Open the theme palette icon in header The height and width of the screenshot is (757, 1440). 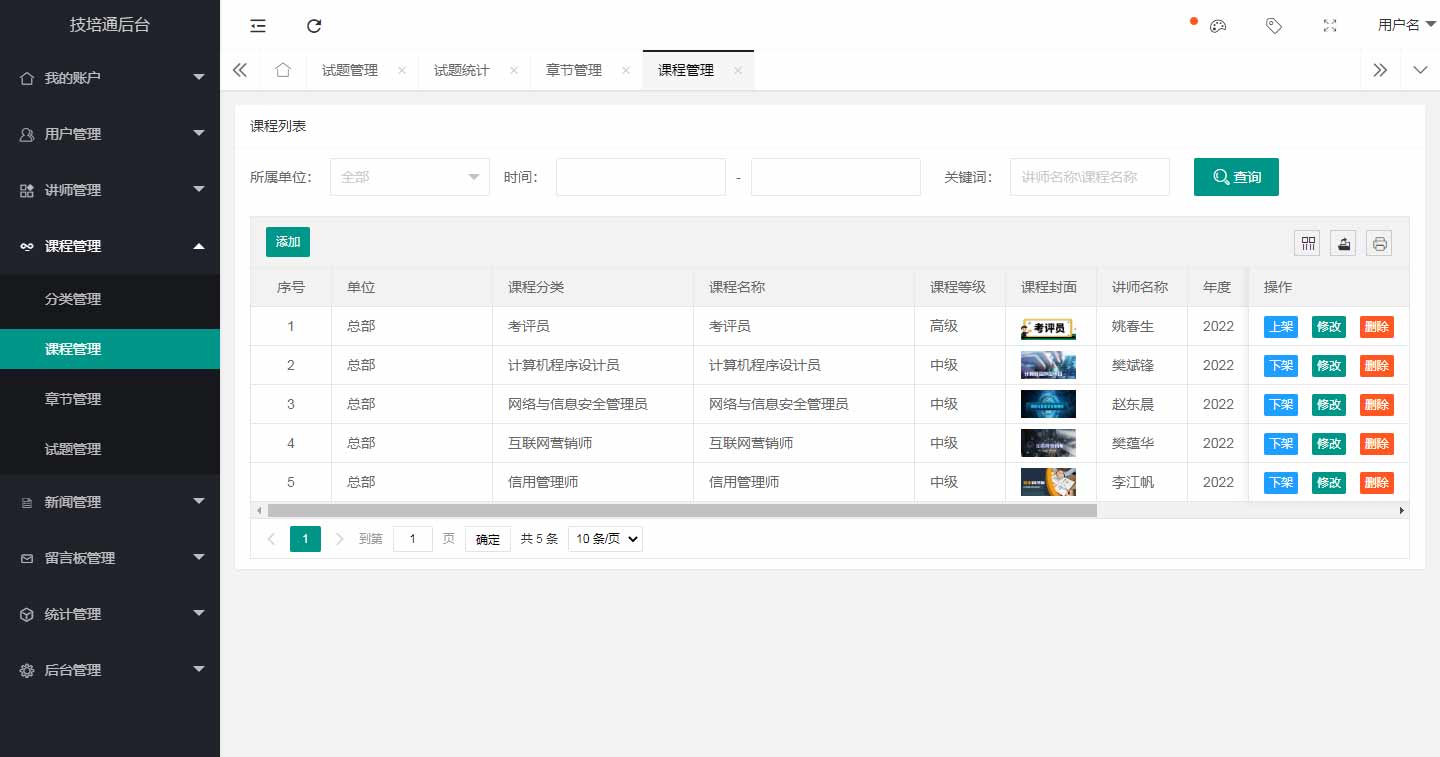pyautogui.click(x=1217, y=25)
